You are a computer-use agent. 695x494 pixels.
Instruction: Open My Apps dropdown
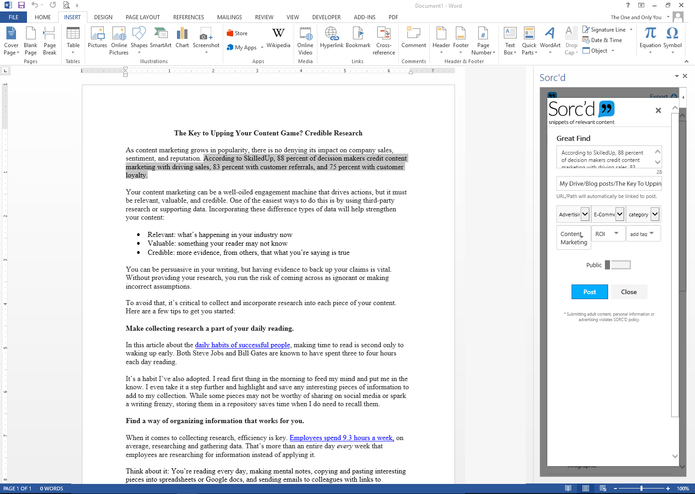coord(262,47)
